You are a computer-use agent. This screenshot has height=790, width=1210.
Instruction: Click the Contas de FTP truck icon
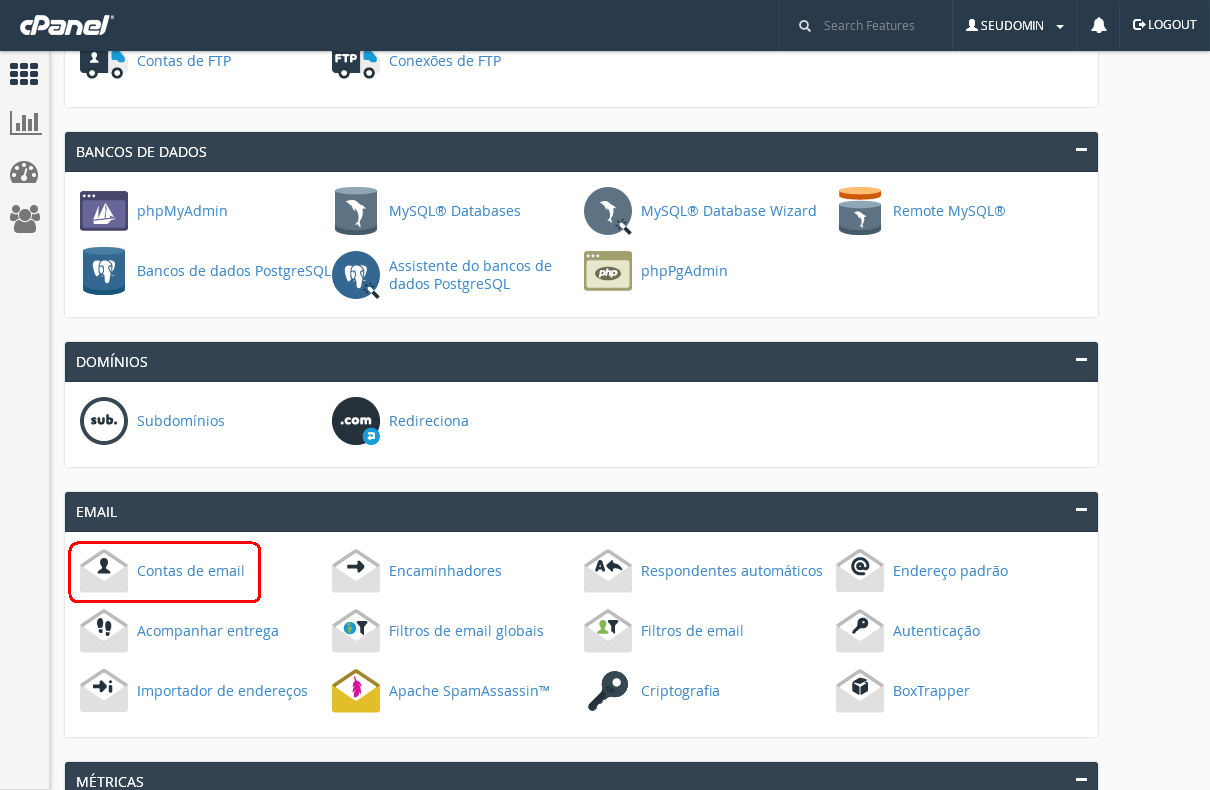pos(104,63)
